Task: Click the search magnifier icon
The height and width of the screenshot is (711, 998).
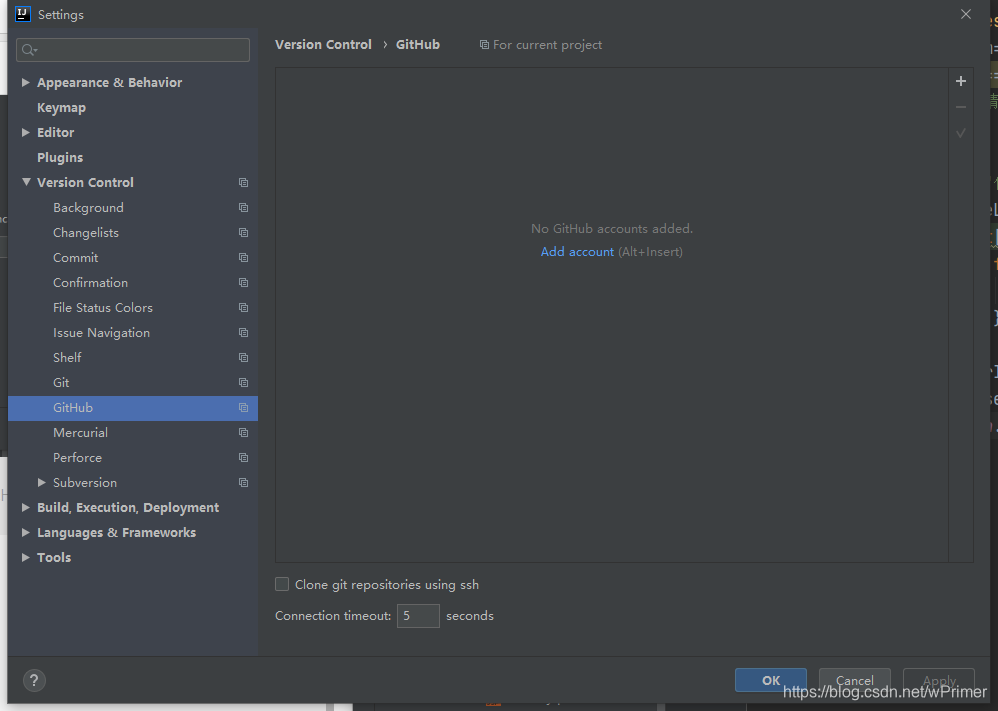Action: pyautogui.click(x=29, y=50)
